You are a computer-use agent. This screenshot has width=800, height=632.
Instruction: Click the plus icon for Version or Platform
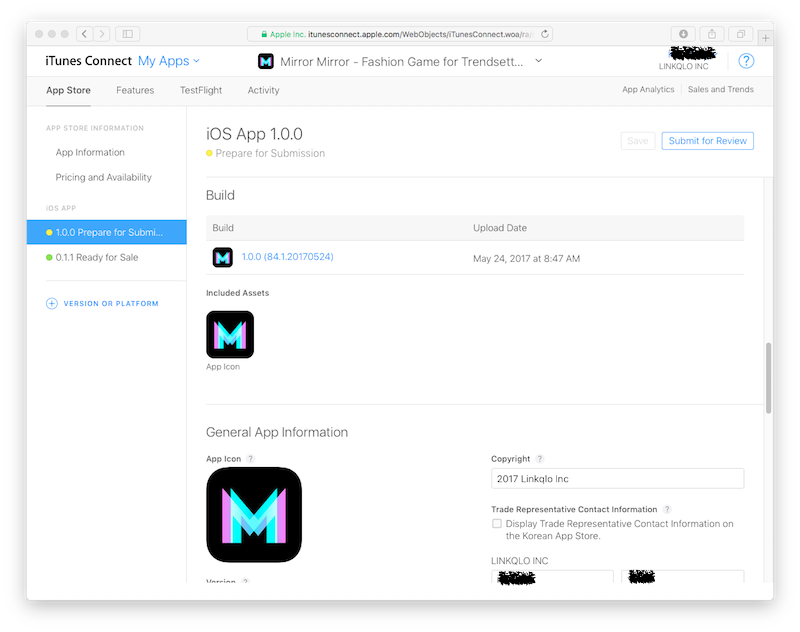click(x=52, y=304)
